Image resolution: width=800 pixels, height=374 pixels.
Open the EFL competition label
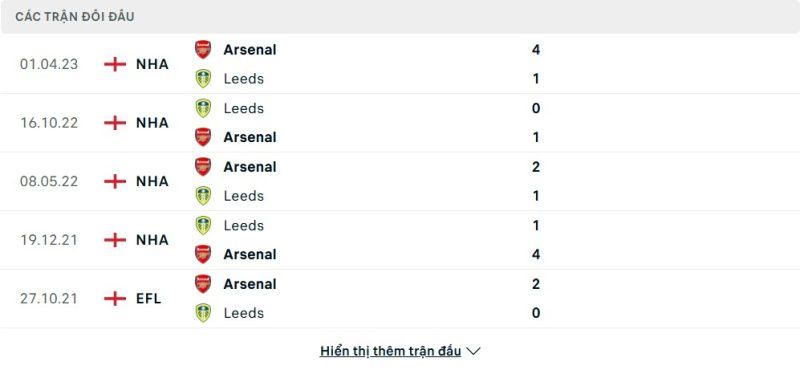tap(148, 298)
